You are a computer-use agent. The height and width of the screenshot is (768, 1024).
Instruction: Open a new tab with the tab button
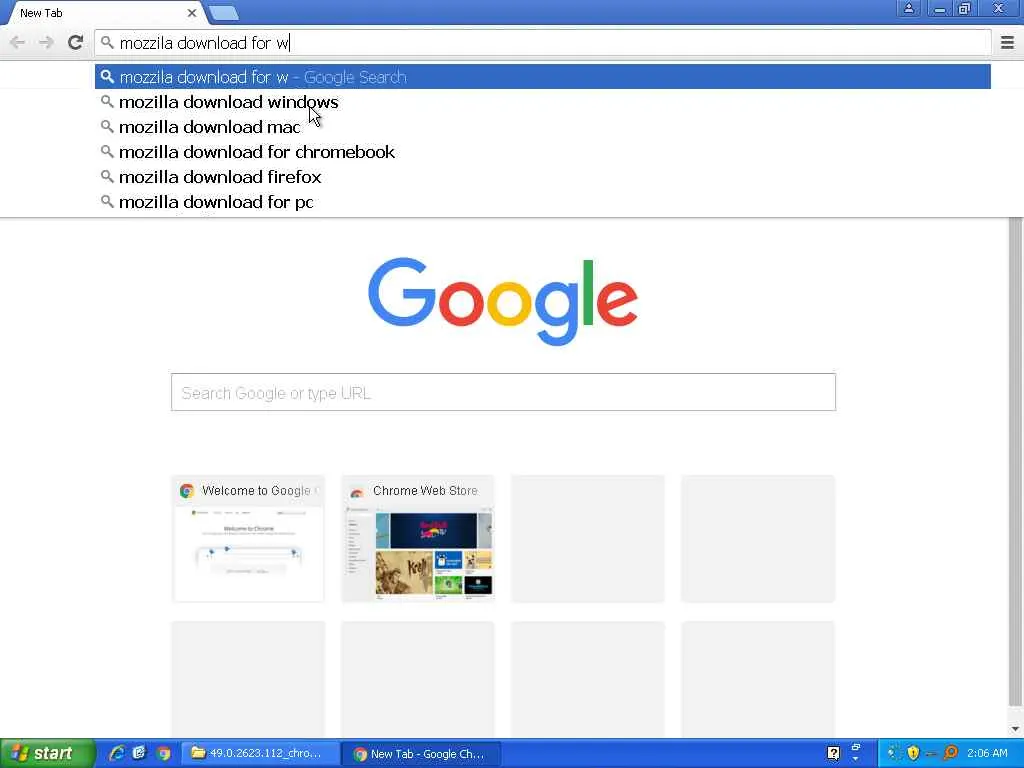(x=225, y=13)
